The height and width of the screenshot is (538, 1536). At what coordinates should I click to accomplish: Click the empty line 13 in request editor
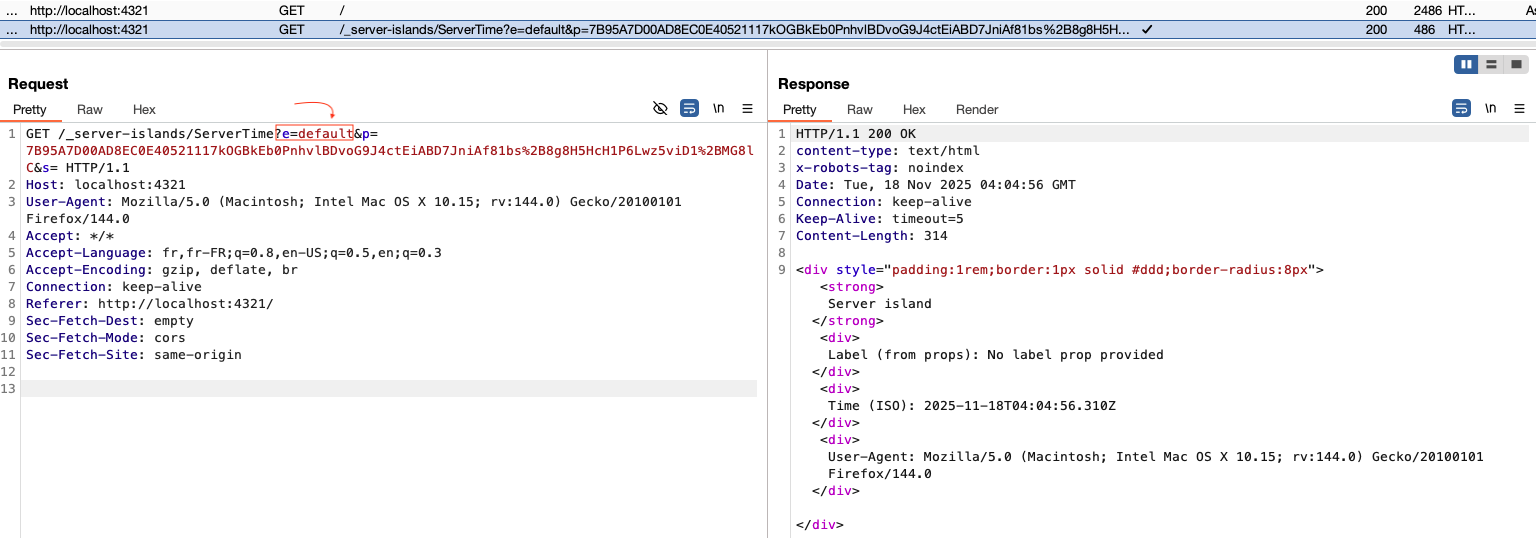point(388,389)
